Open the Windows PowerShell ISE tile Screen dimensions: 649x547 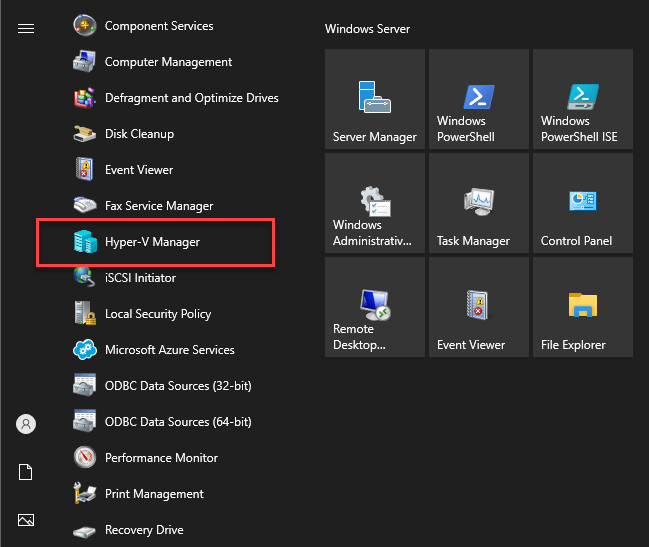(x=583, y=99)
